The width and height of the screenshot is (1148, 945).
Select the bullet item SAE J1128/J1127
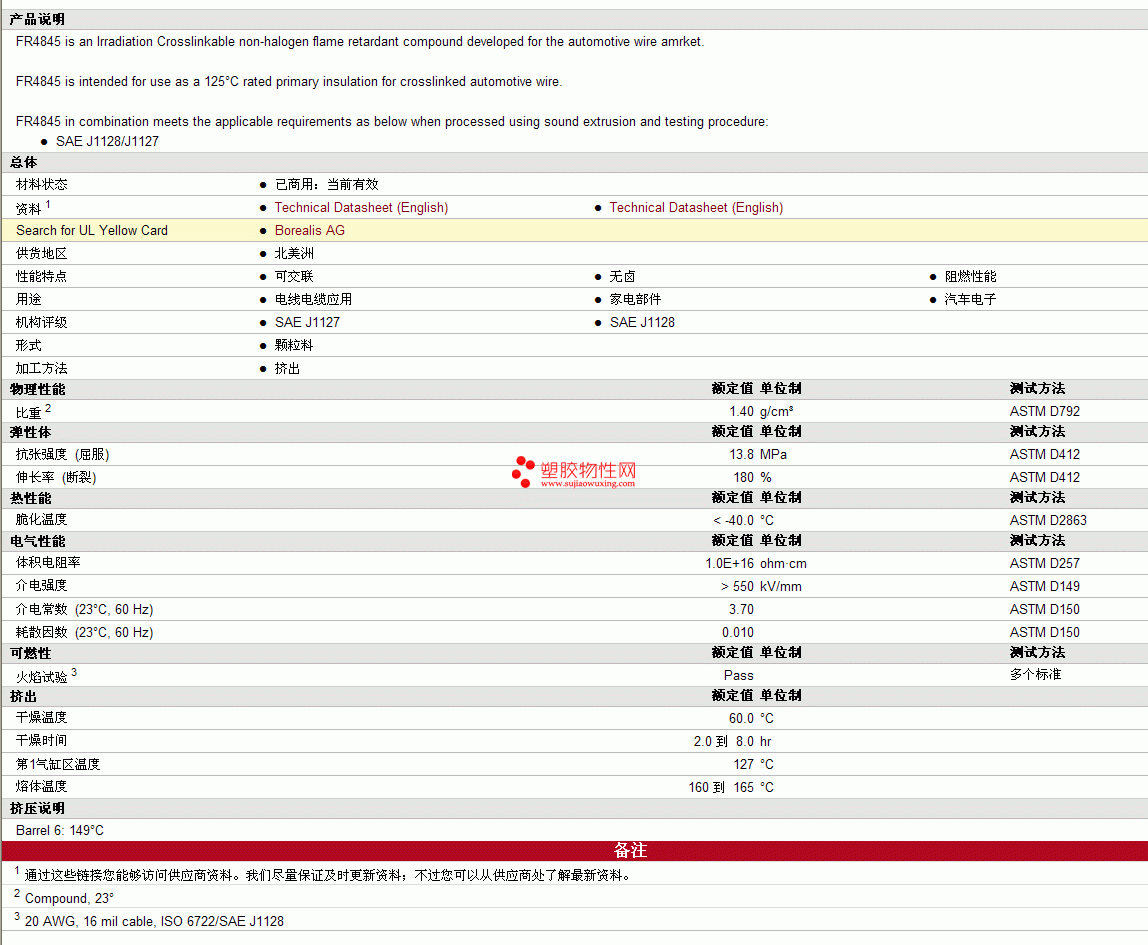pos(108,141)
